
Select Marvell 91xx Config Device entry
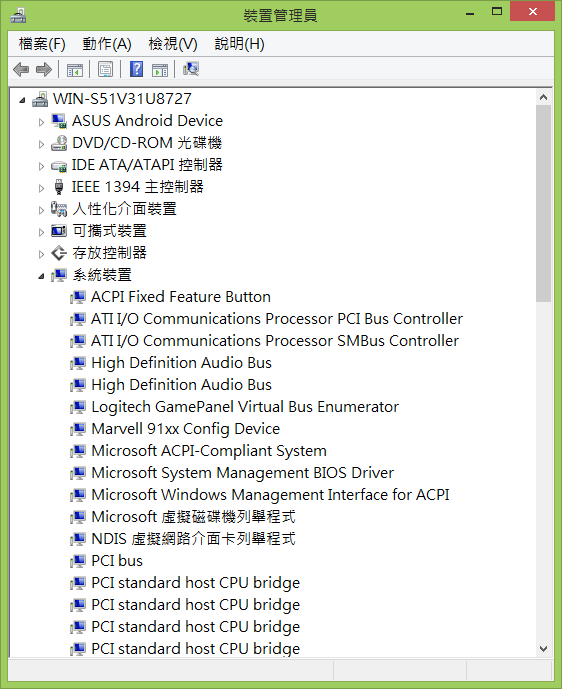(185, 429)
